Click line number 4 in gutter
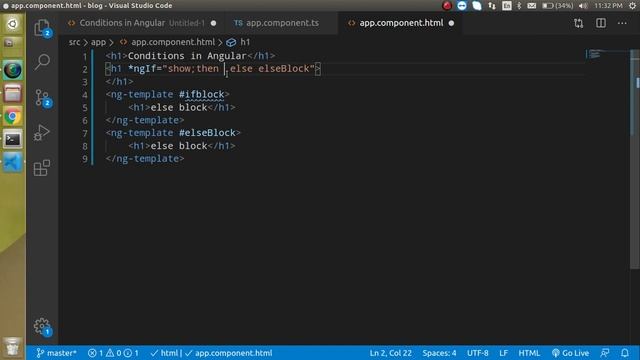The image size is (640, 360). tap(84, 95)
